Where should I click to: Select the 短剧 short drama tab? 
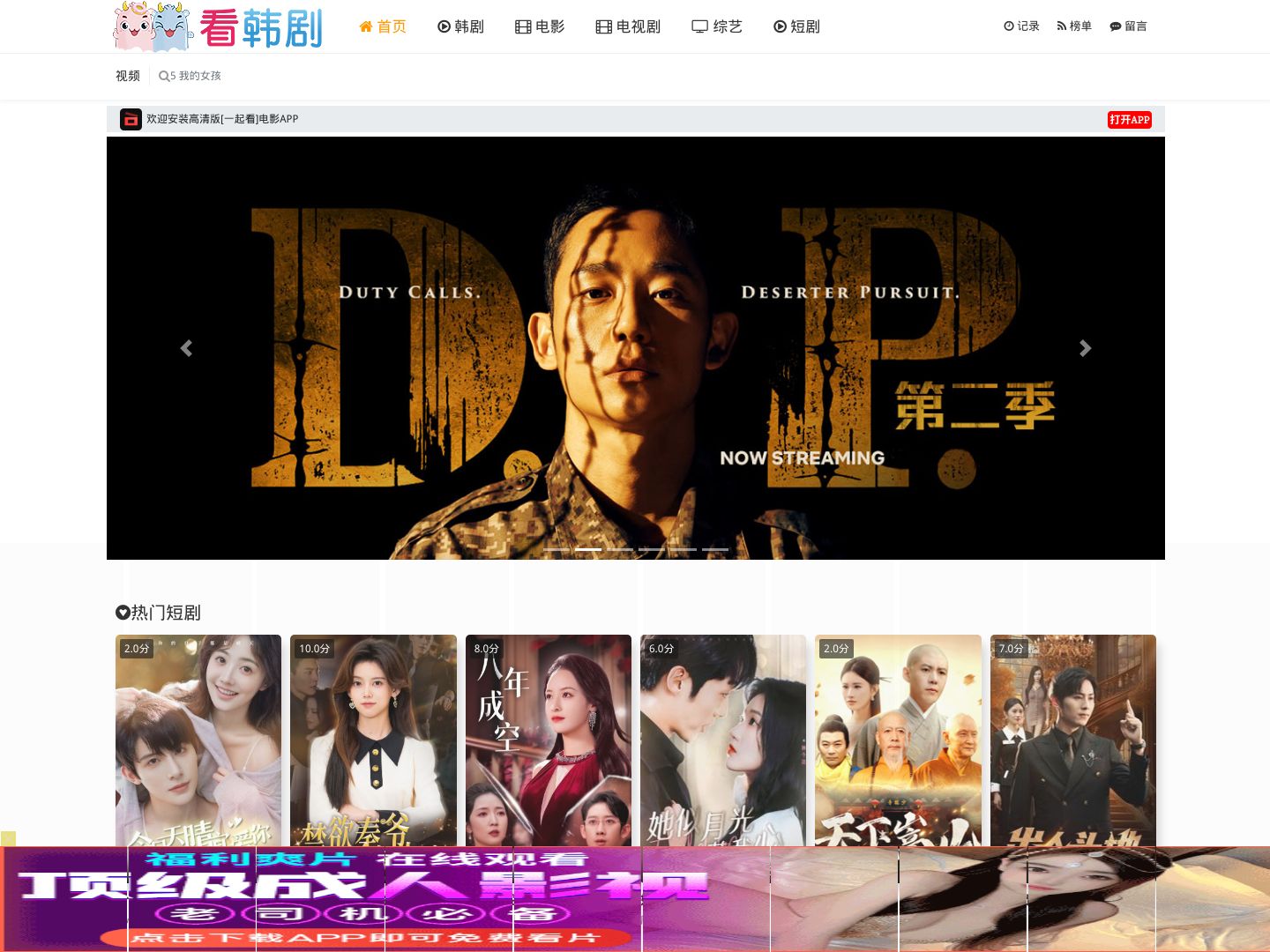point(796,26)
